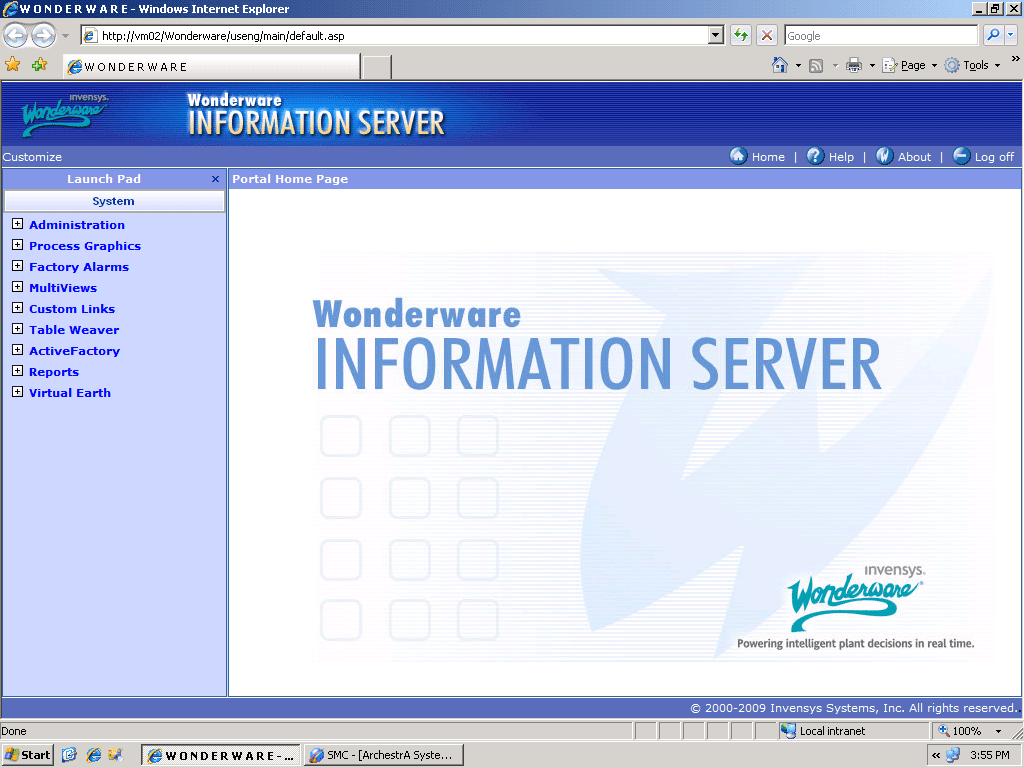Click the Portal Home Page heading text

290,179
